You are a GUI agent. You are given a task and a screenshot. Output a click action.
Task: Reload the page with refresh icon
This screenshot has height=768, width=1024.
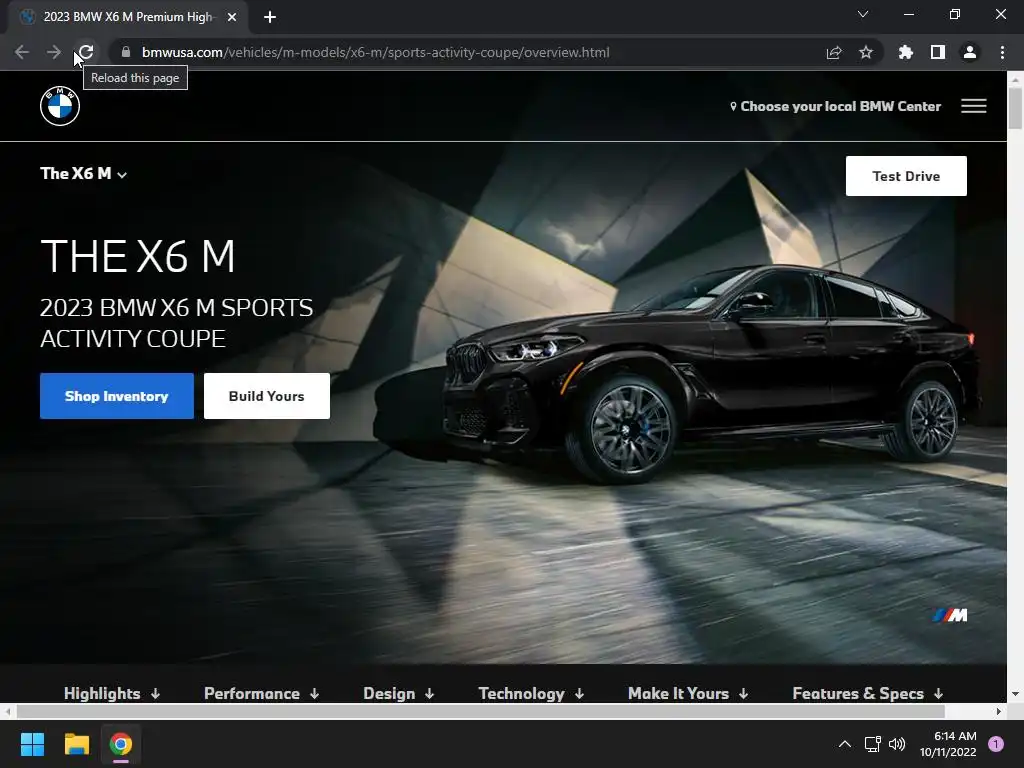(x=86, y=52)
